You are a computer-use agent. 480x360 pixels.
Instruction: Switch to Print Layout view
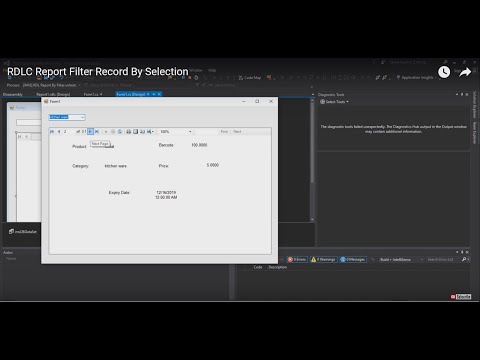coord(135,132)
